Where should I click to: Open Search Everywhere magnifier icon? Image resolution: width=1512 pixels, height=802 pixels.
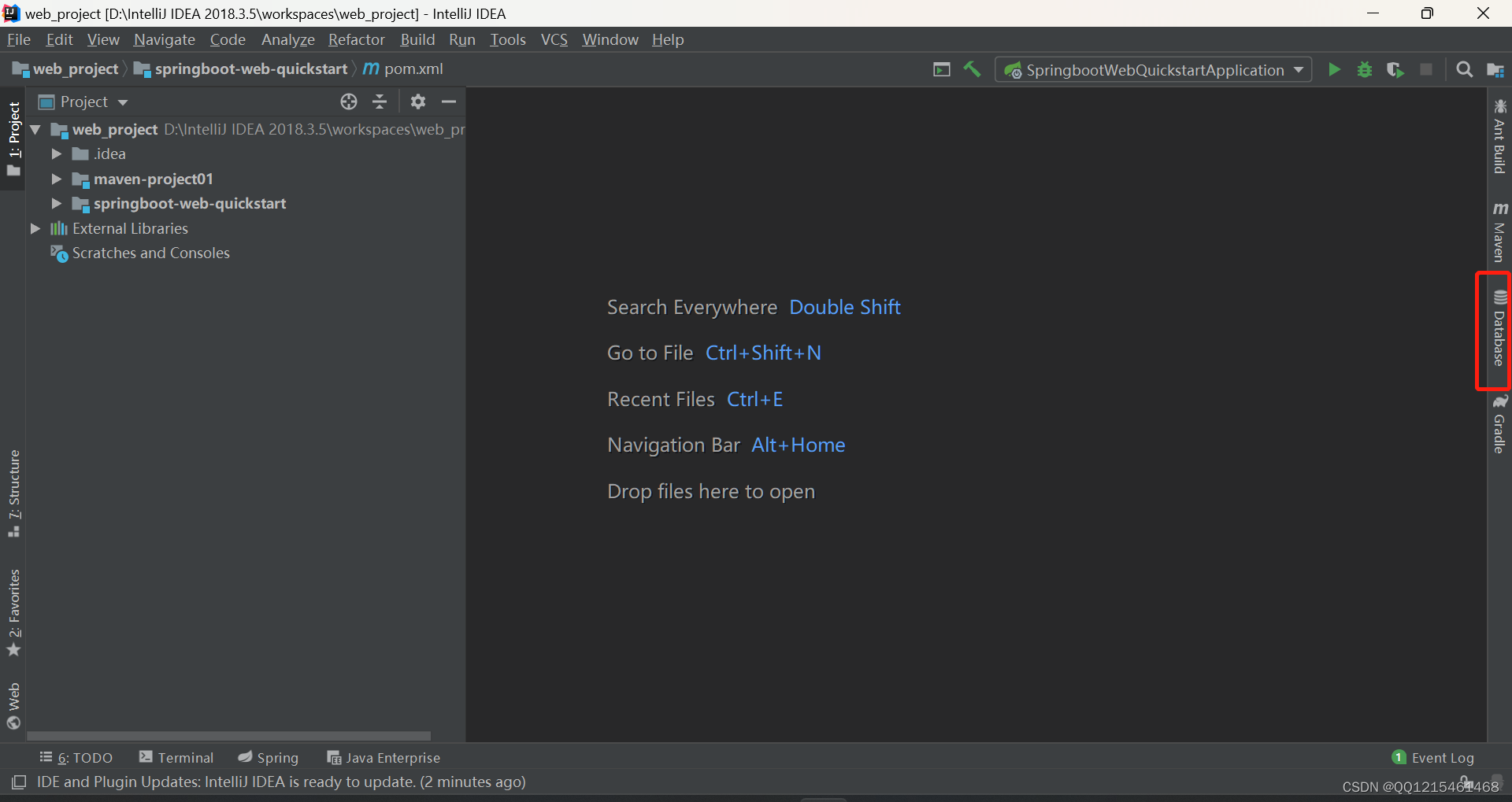coord(1464,70)
